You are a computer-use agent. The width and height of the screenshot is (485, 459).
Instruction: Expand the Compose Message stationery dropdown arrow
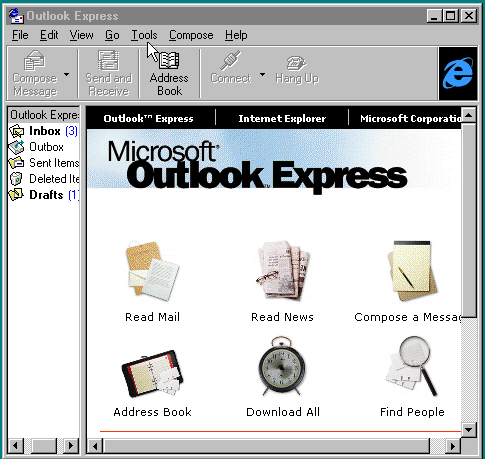click(x=67, y=74)
